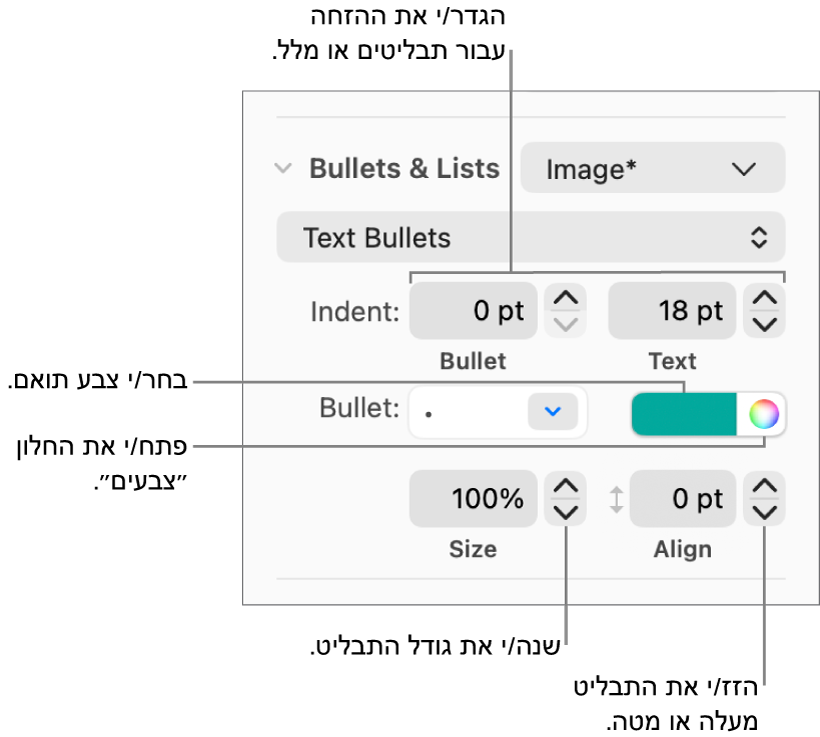Click the Size field showing 100%
820x737 pixels.
coord(473,499)
